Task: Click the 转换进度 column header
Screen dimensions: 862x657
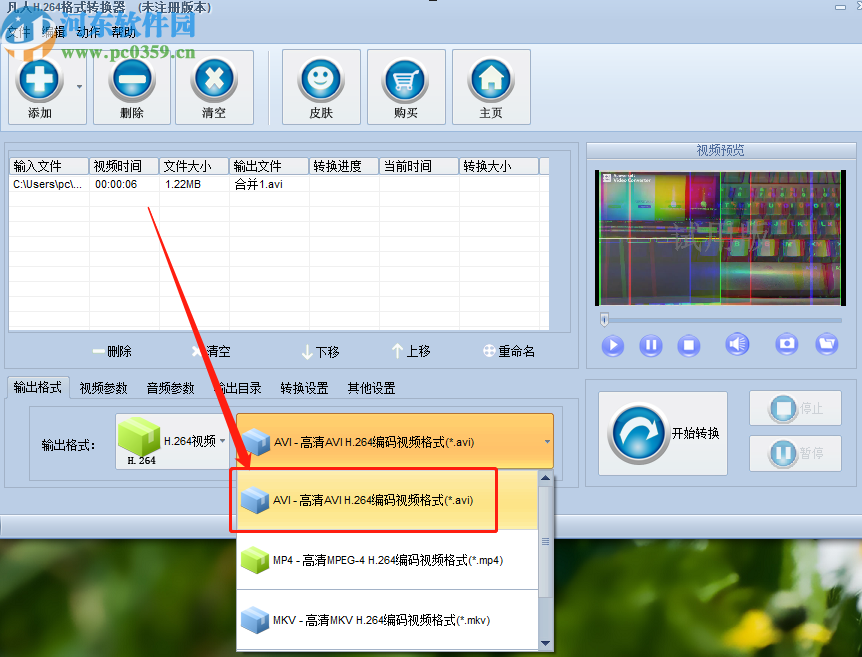Action: [344, 166]
